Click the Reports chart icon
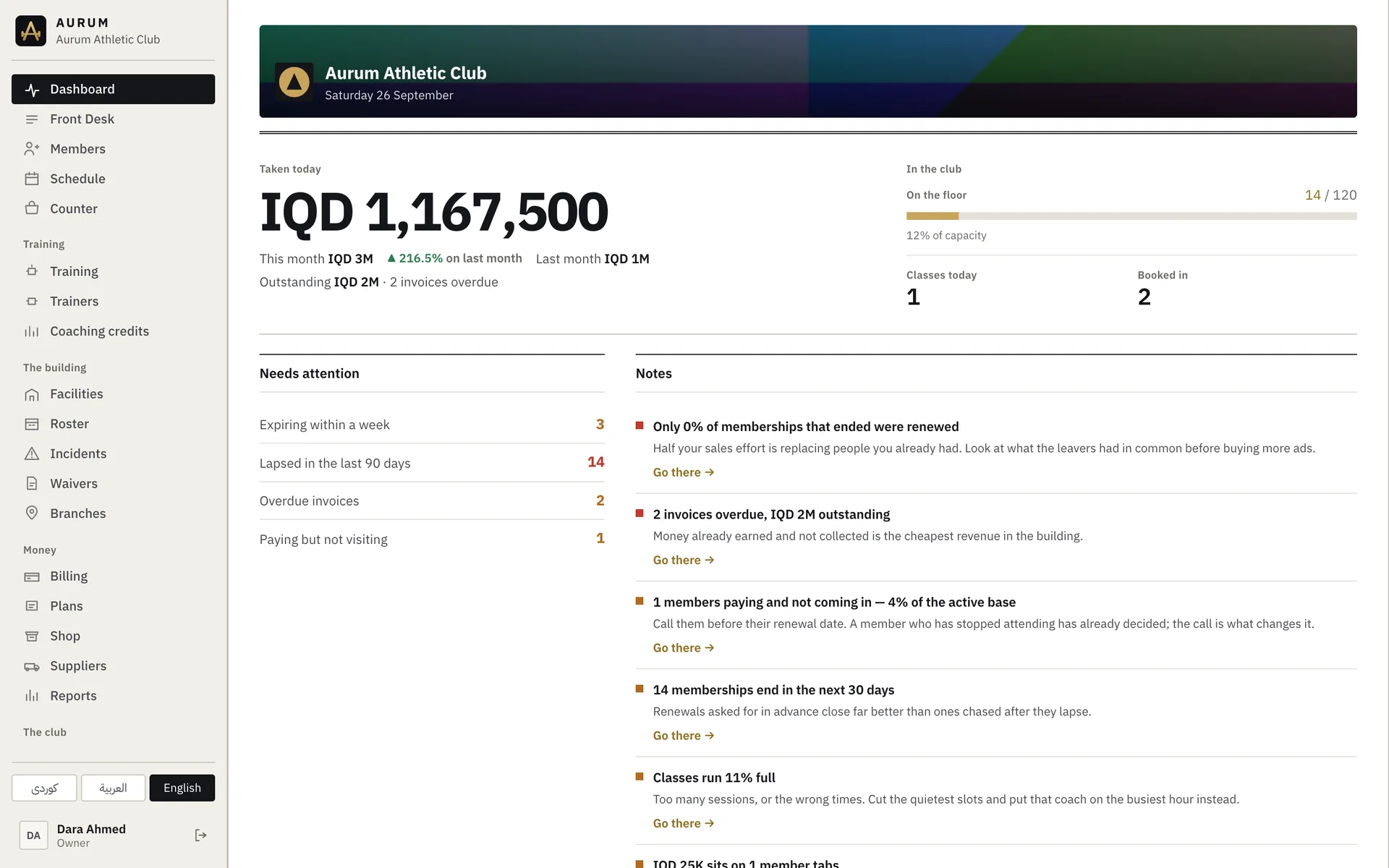 [32, 696]
